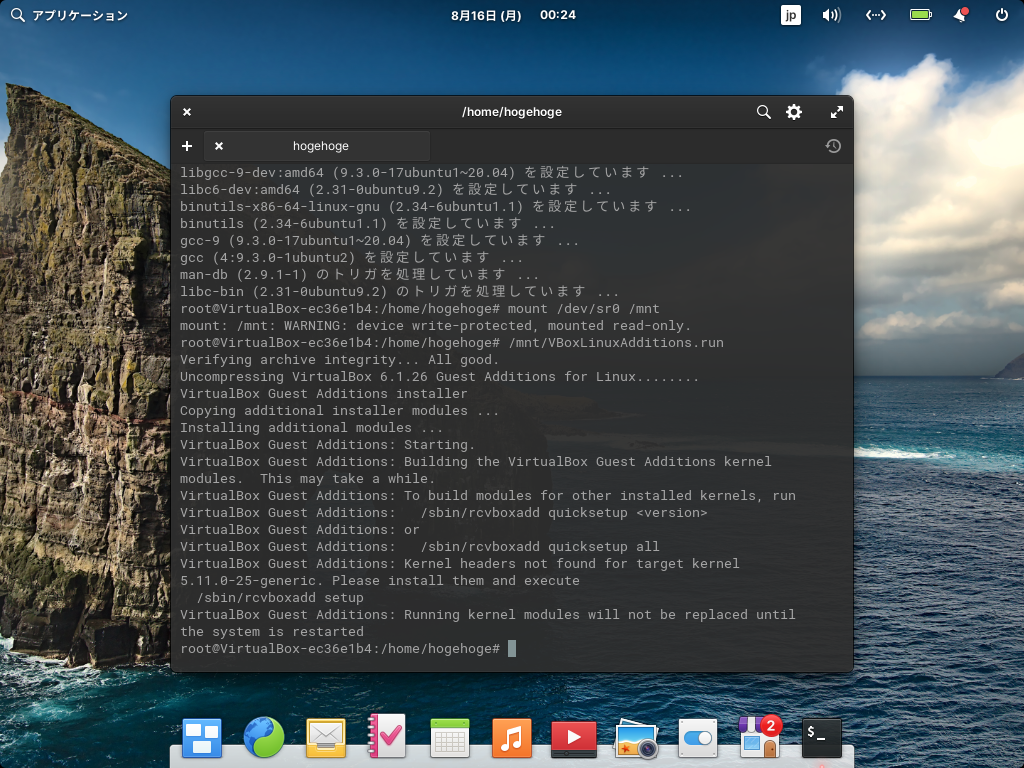The height and width of the screenshot is (768, 1024).
Task: Click the 'Uncompressing VirtualBox 6.1.26' line
Action: pos(440,377)
